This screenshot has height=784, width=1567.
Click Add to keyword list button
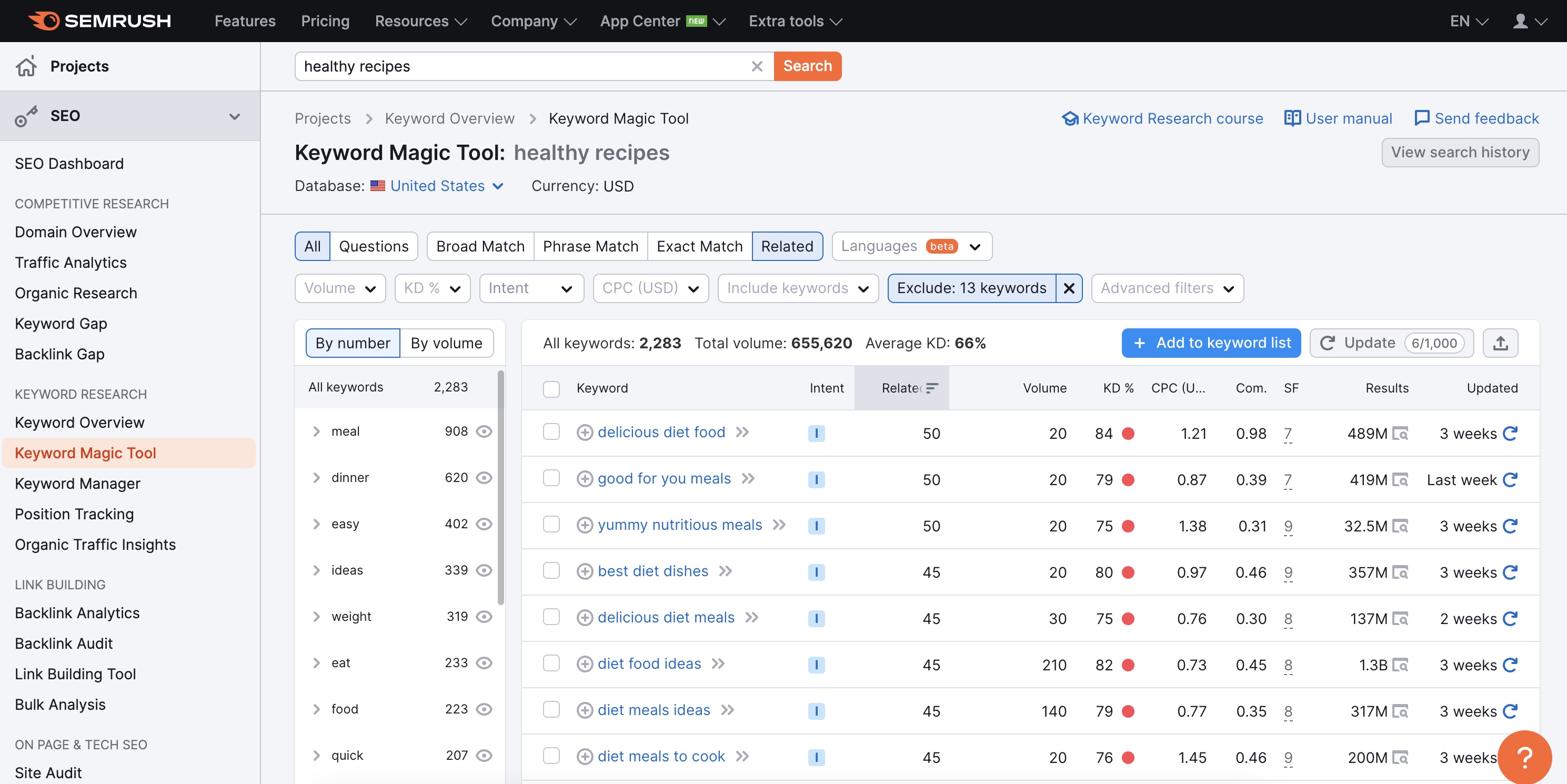click(1211, 343)
